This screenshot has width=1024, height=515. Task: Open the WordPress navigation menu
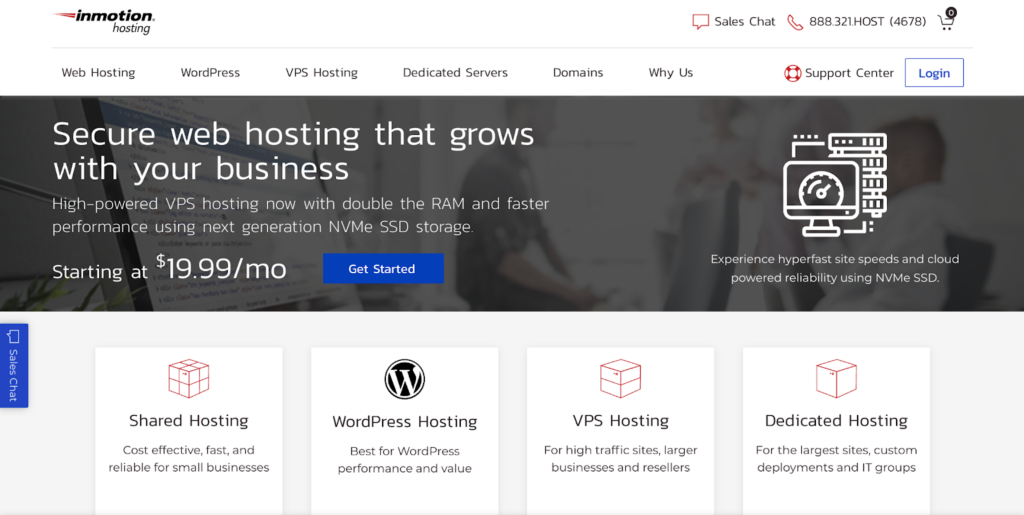coord(210,72)
